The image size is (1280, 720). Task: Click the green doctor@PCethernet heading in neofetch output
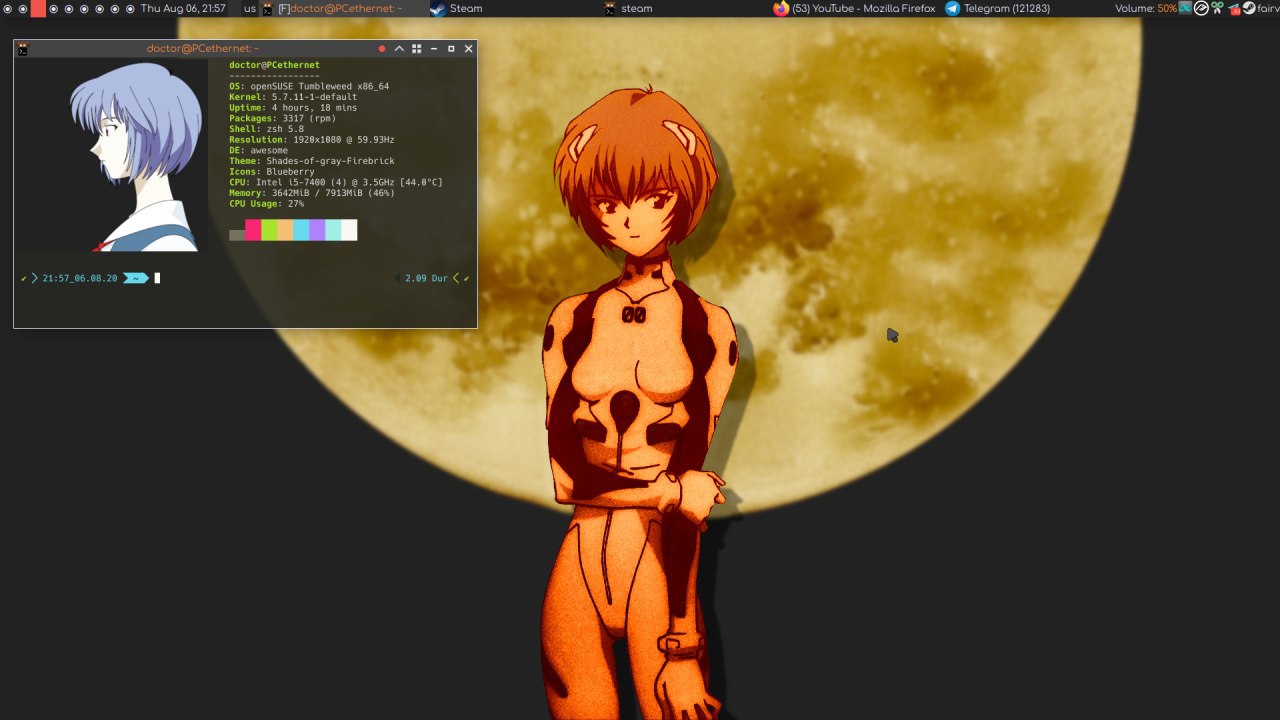(x=274, y=65)
